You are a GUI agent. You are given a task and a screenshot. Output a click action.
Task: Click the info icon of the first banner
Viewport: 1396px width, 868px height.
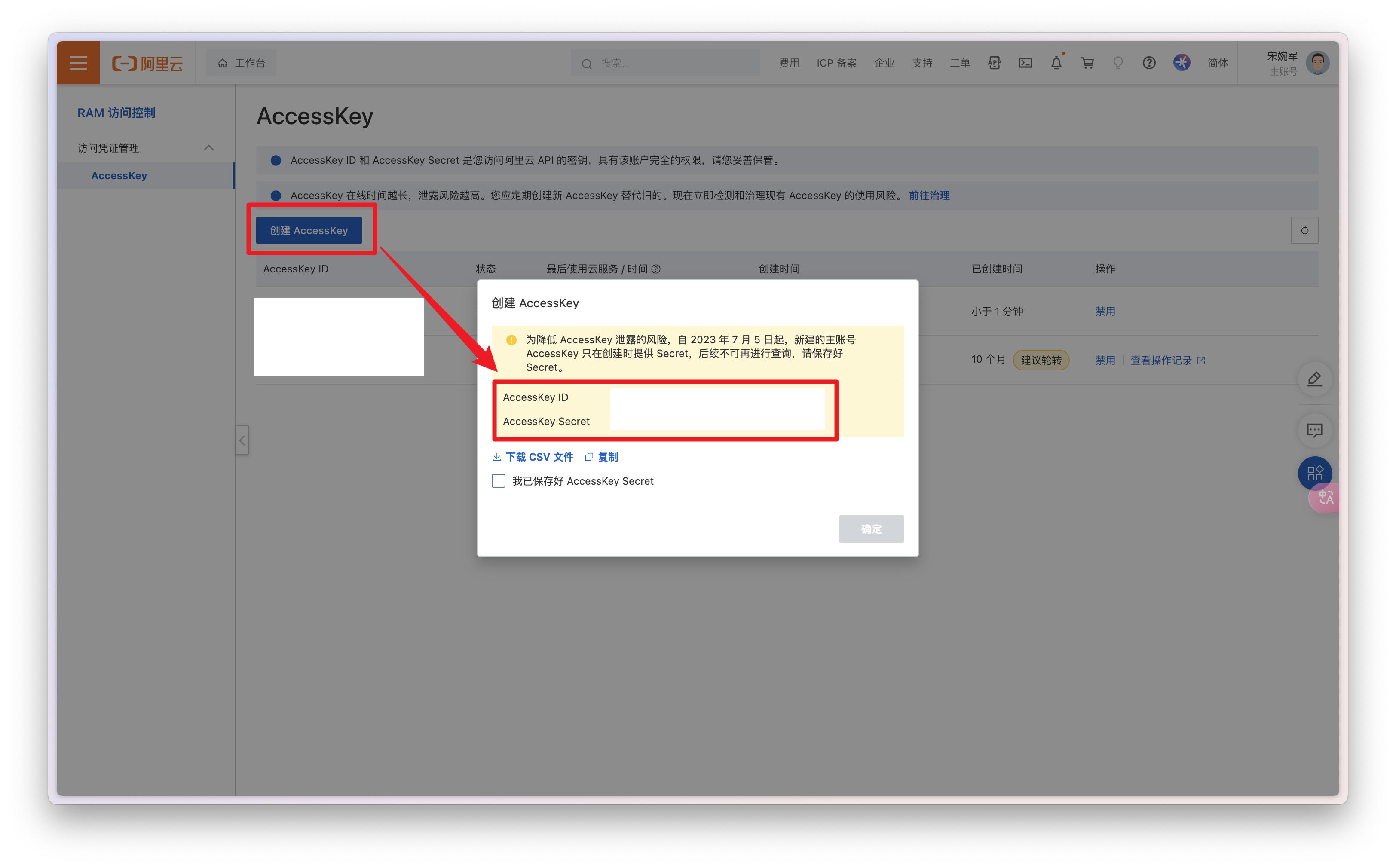pos(276,160)
